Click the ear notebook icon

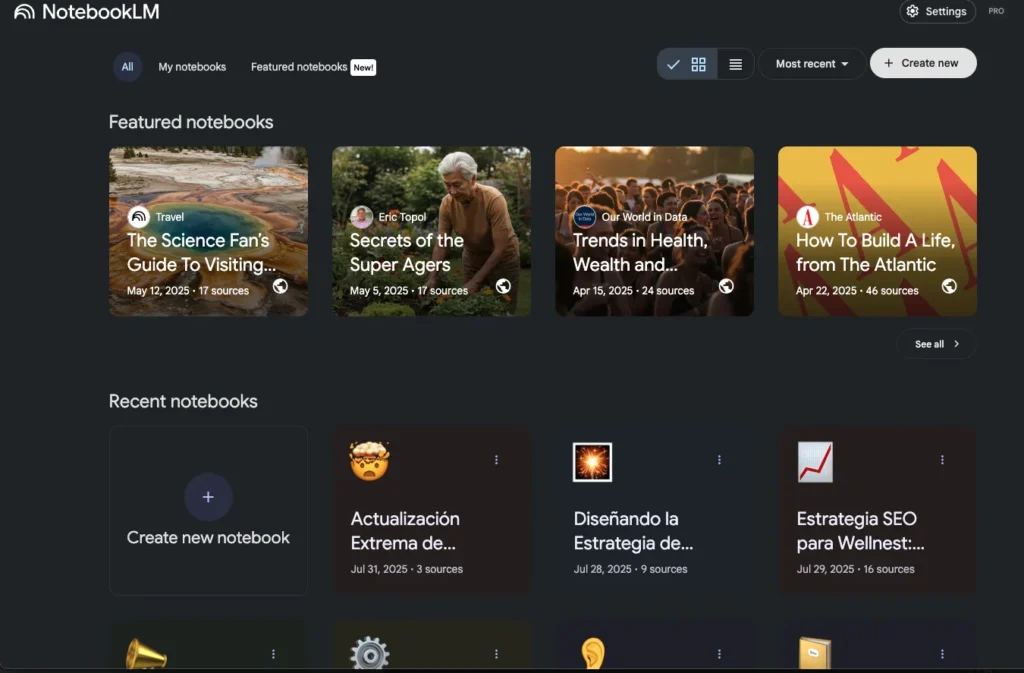click(x=593, y=653)
